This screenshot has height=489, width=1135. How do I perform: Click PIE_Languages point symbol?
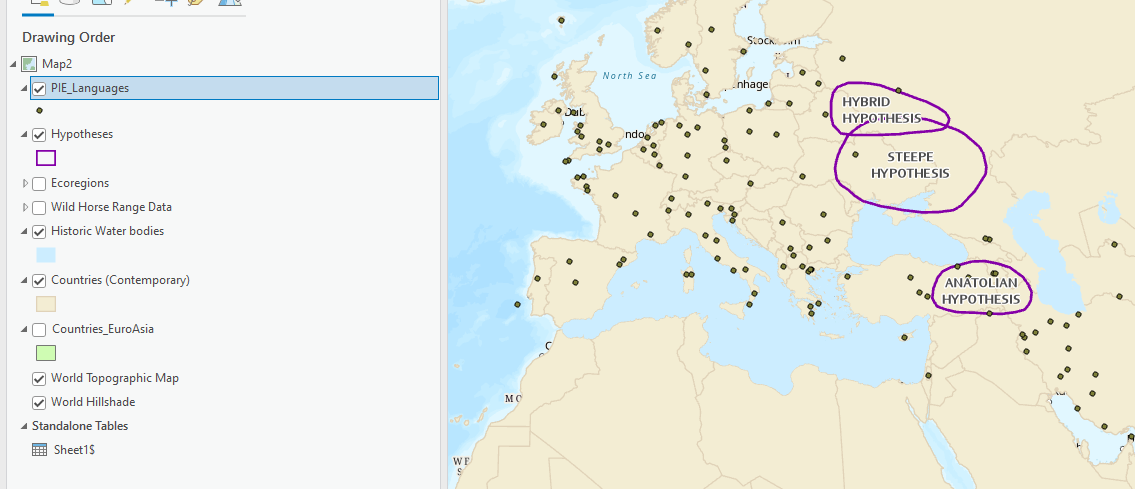coord(39,110)
